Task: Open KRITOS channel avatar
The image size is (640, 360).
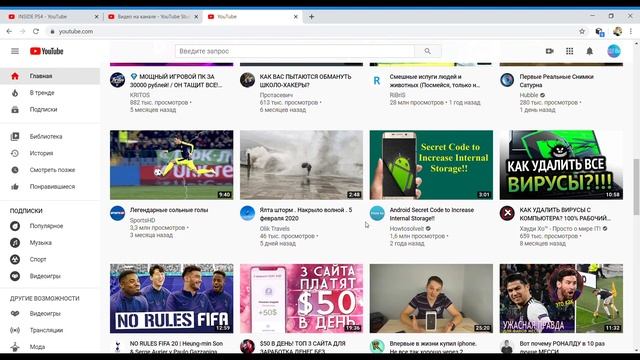Action: tap(117, 80)
